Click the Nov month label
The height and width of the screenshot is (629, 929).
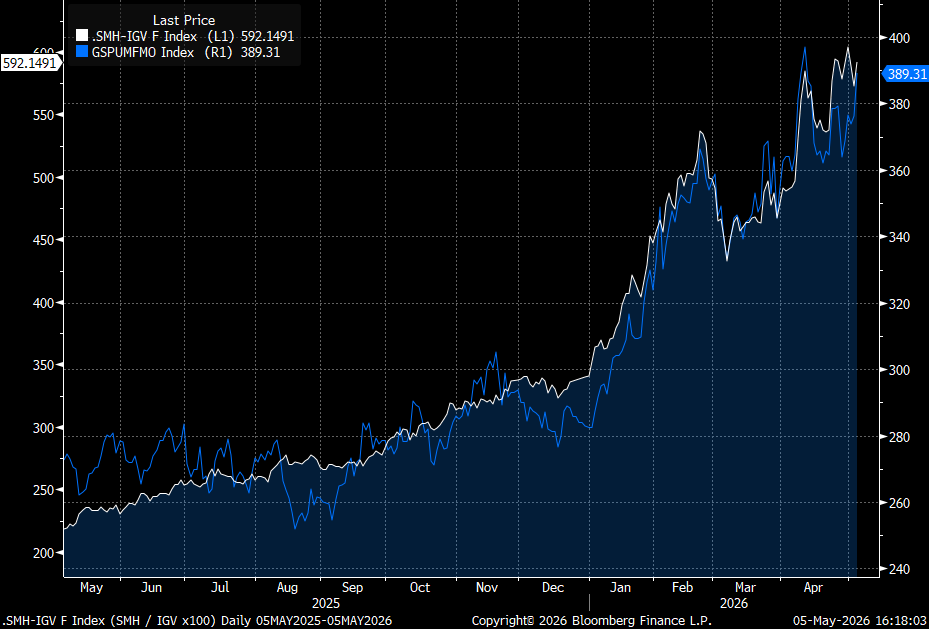point(488,588)
